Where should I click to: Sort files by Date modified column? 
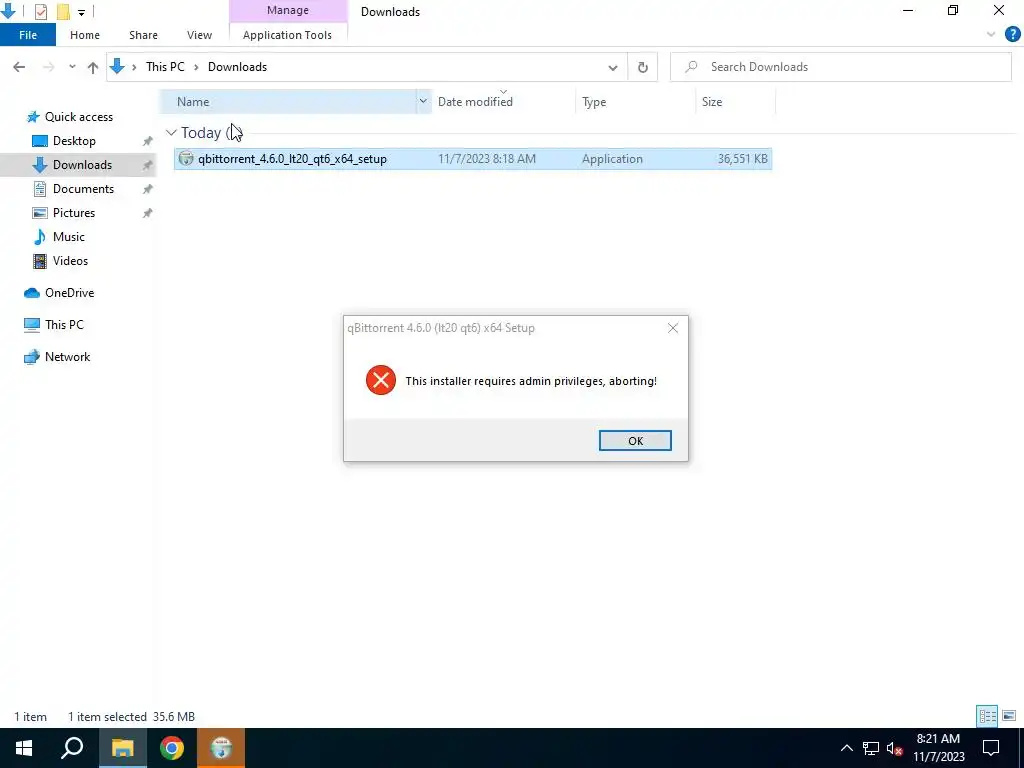(x=503, y=102)
